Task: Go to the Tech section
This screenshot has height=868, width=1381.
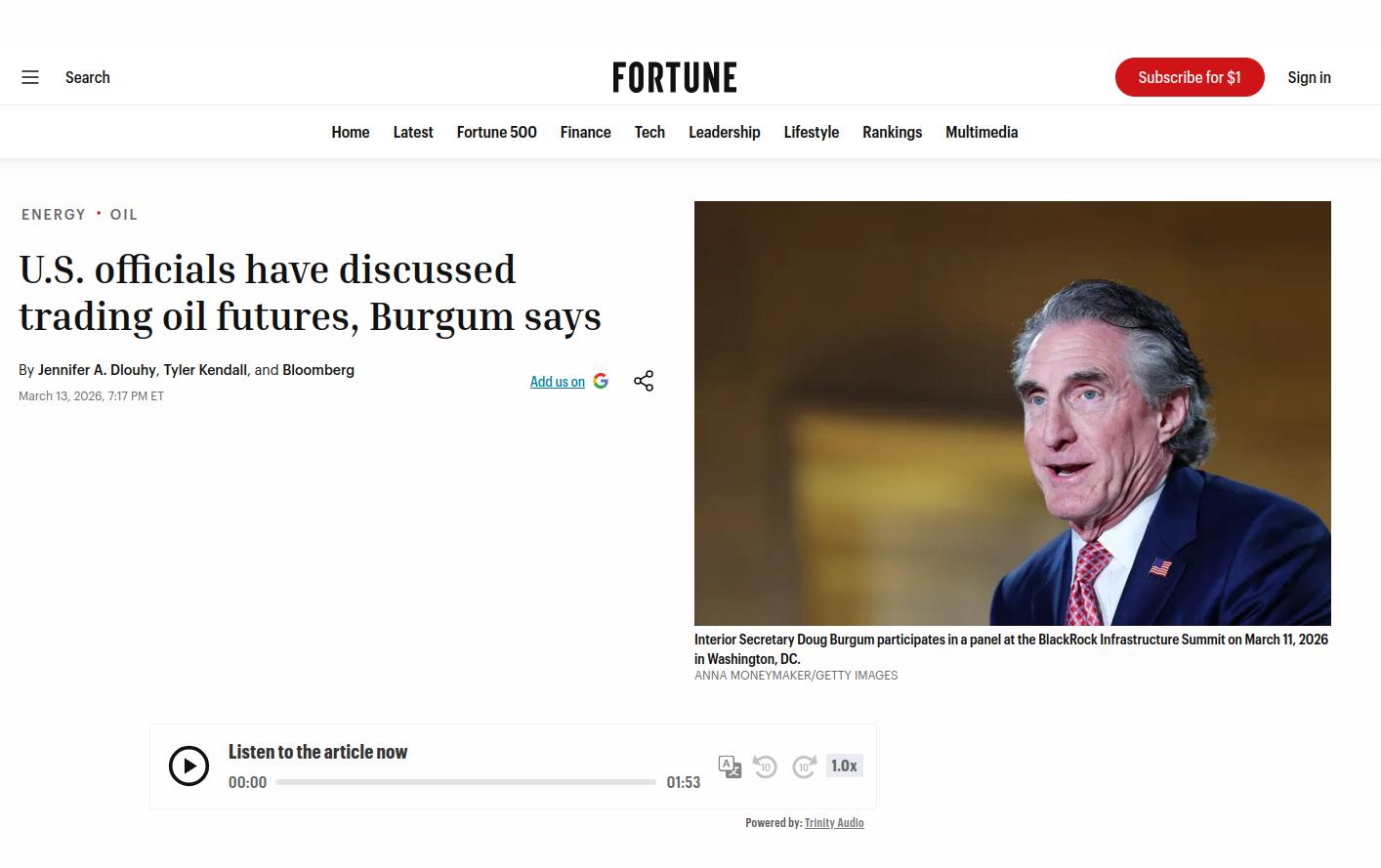Action: (x=649, y=132)
